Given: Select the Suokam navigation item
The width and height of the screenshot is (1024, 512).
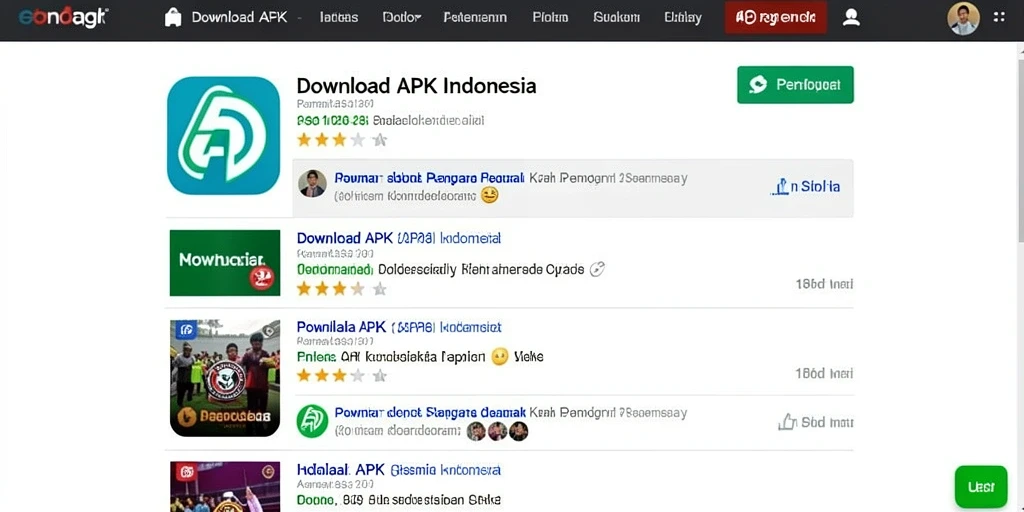Looking at the screenshot, I should pyautogui.click(x=616, y=18).
